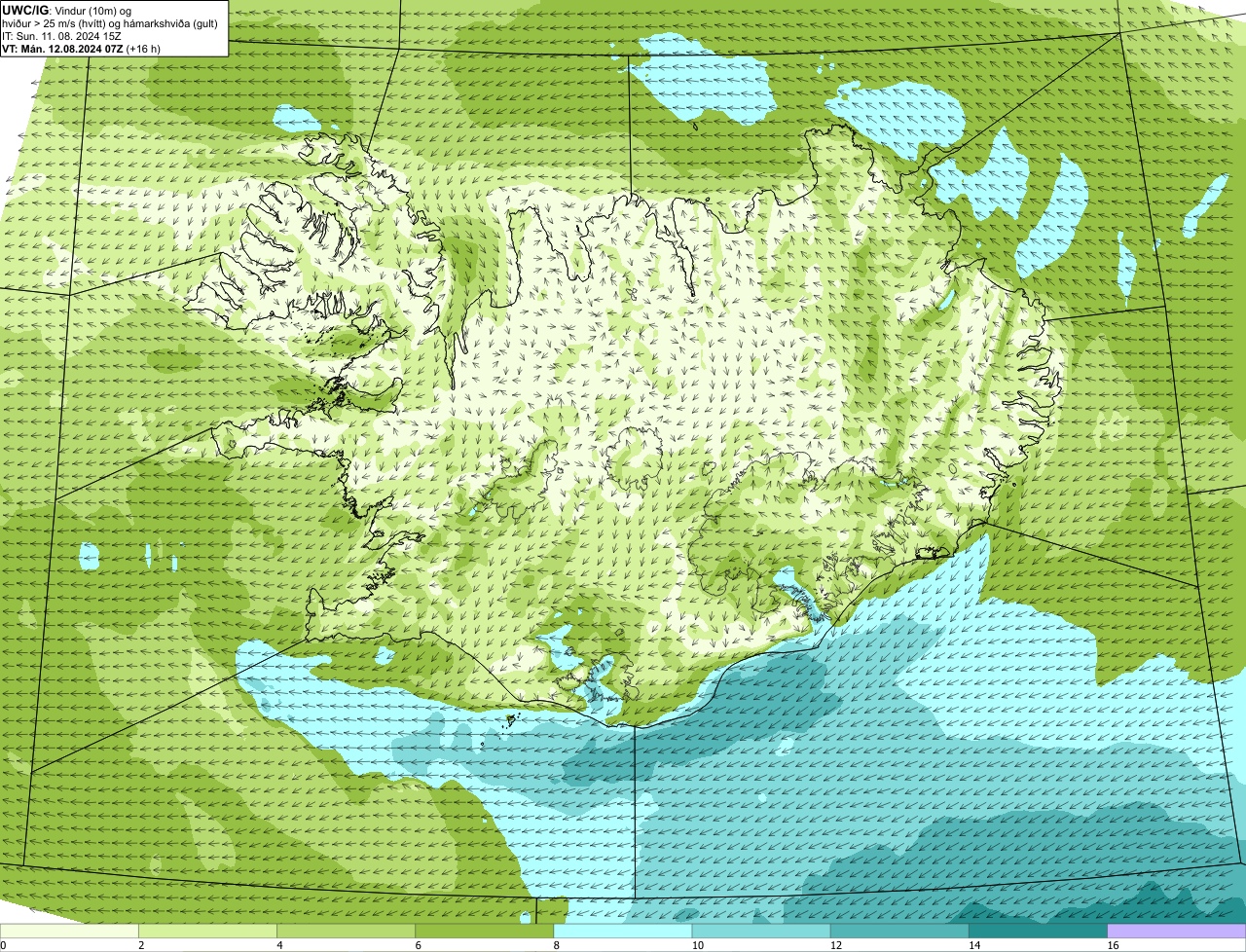This screenshot has height=952, width=1246.
Task: Click the "UWC/IG: Vindur (10m) og" title line
Action: 67,10
